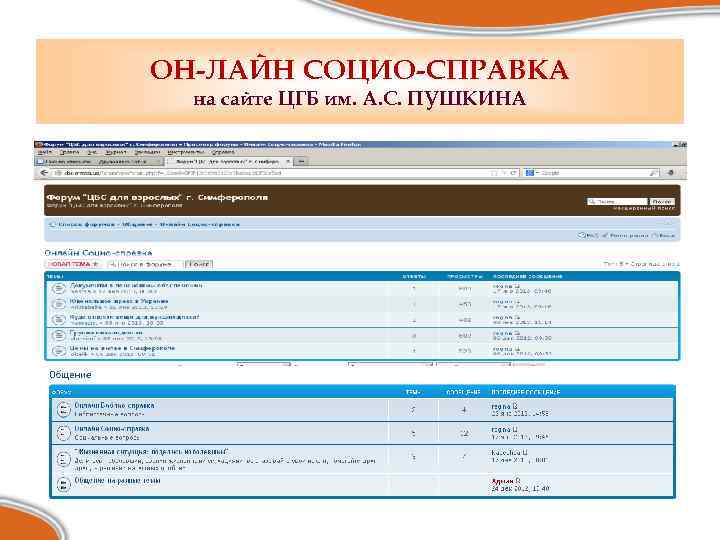Viewport: 720px width, 540px height.
Task: Open Жизненная ситуация forum
Action: pos(152,452)
